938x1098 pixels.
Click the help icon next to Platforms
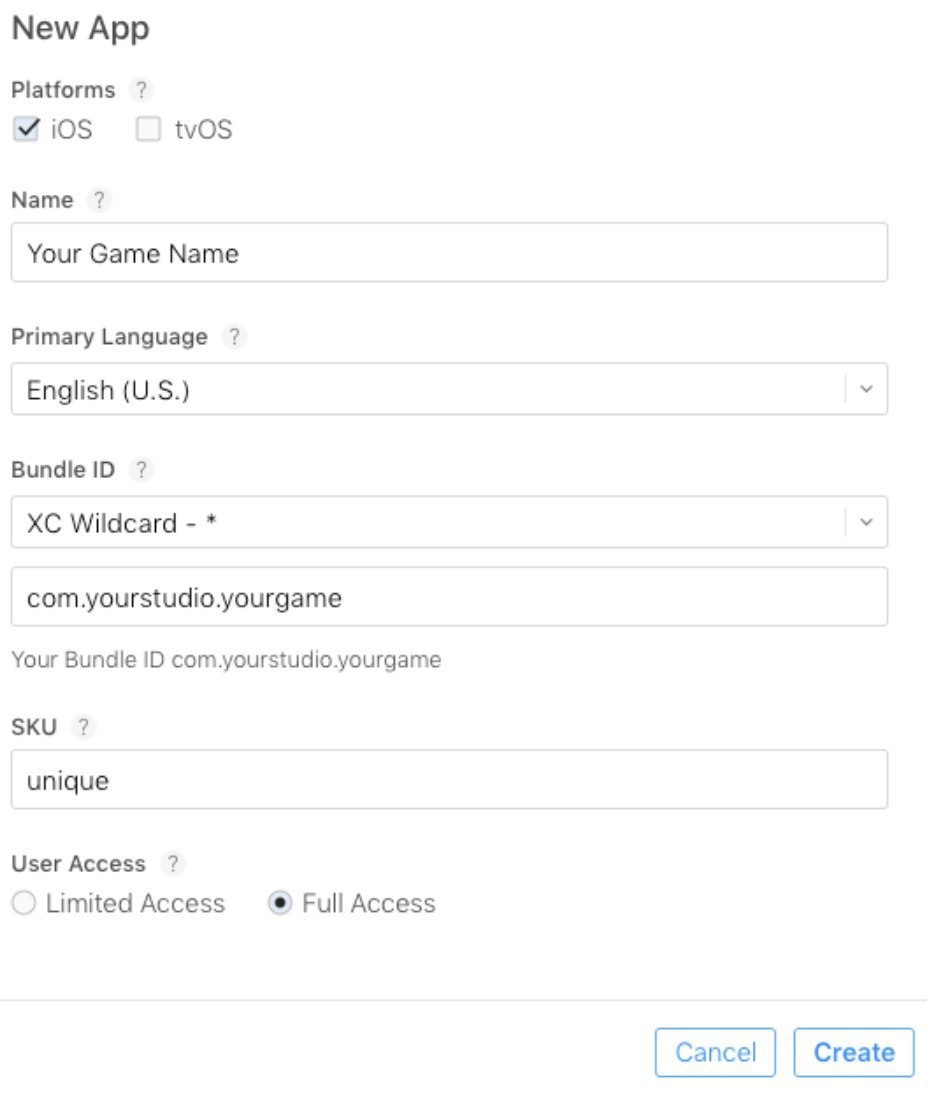(x=143, y=90)
